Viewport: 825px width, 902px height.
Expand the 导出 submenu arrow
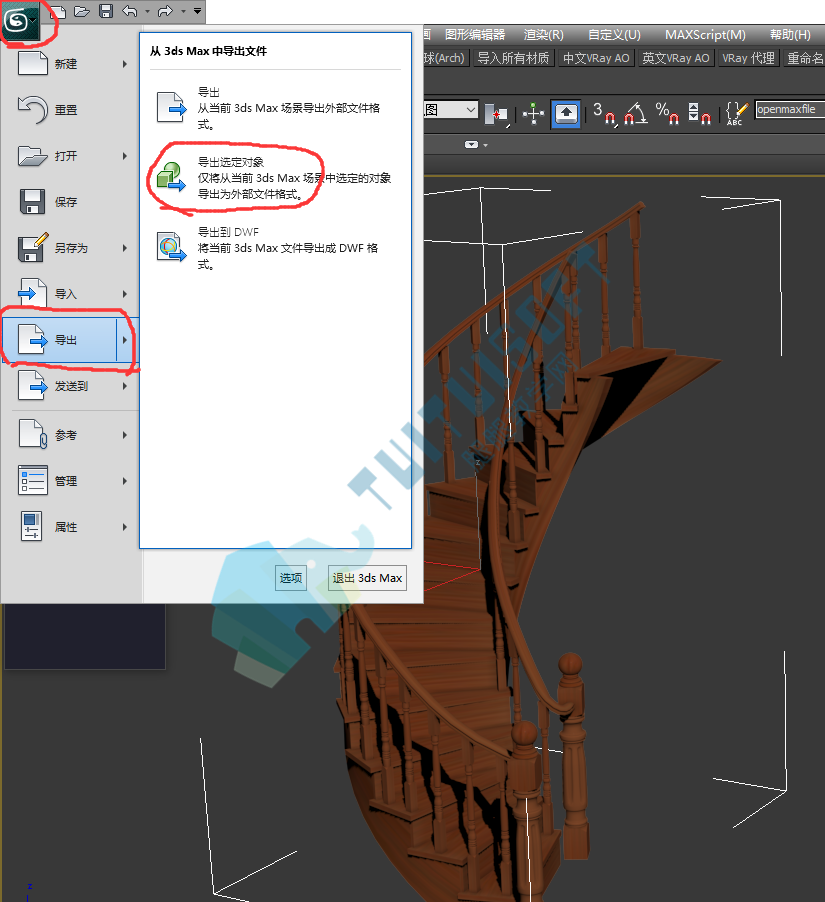point(126,340)
